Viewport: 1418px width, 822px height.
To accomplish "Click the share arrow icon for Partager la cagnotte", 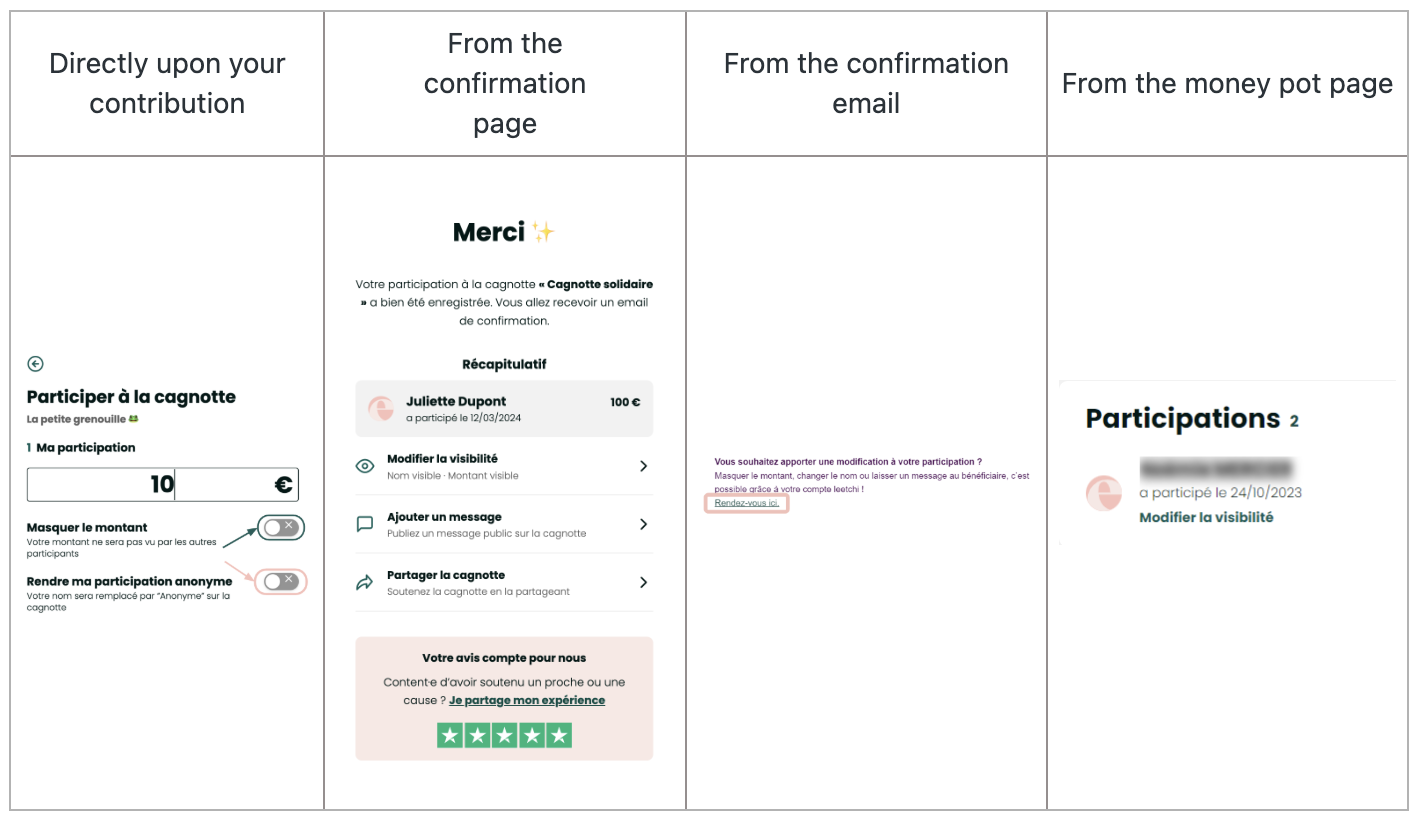I will [366, 582].
